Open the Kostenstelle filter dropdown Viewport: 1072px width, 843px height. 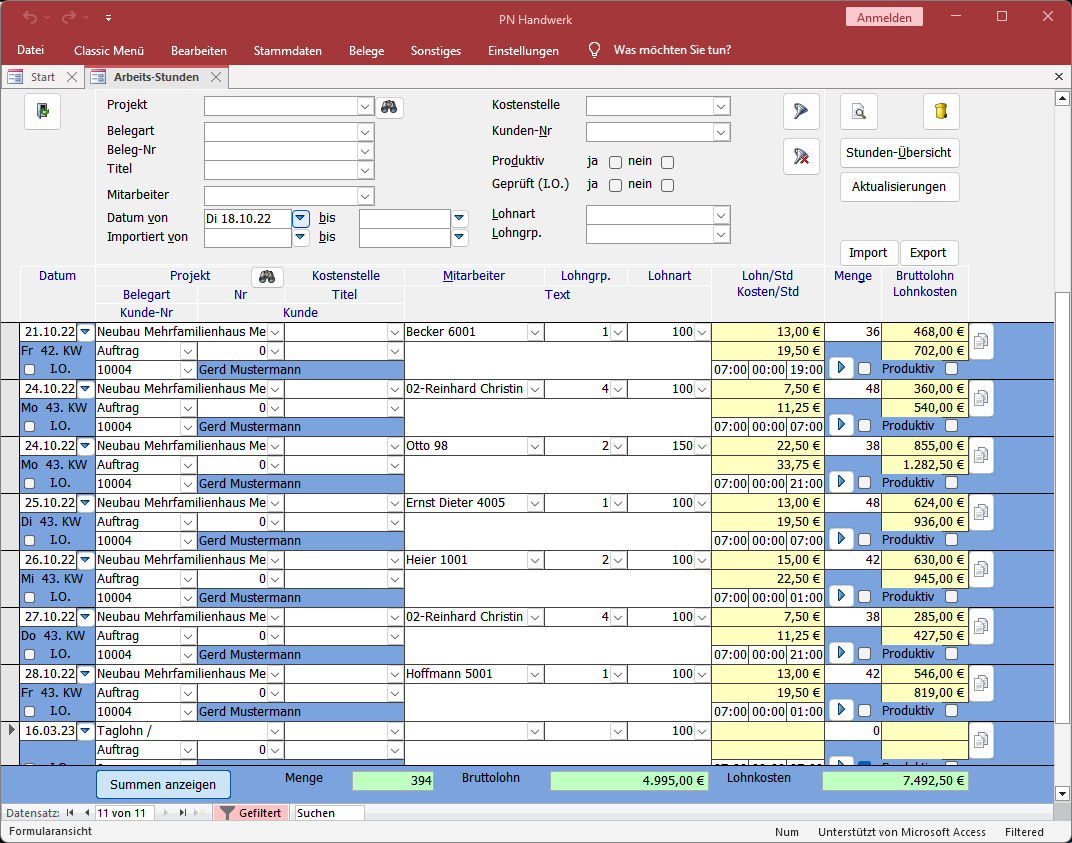coord(721,106)
